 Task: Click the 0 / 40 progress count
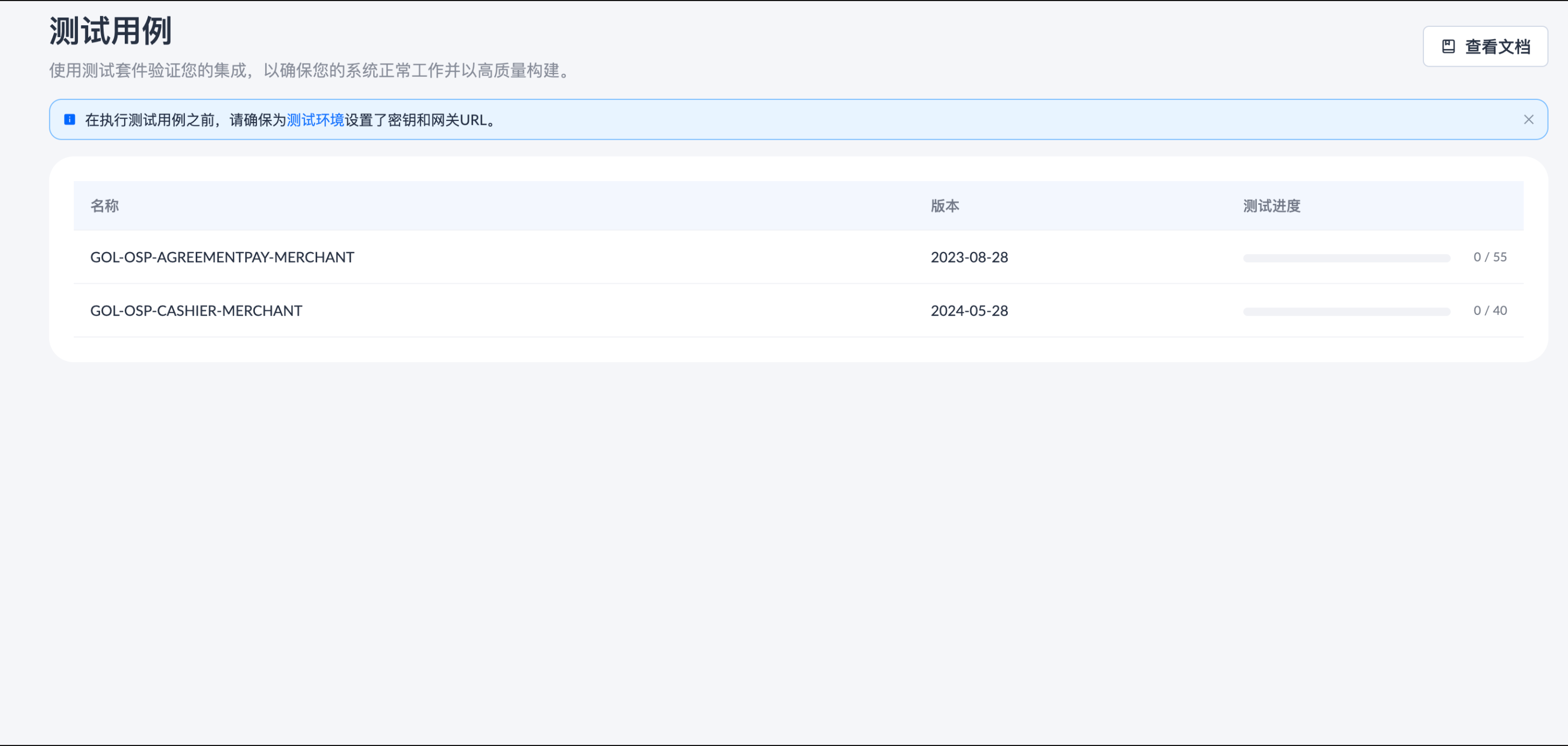click(1489, 310)
